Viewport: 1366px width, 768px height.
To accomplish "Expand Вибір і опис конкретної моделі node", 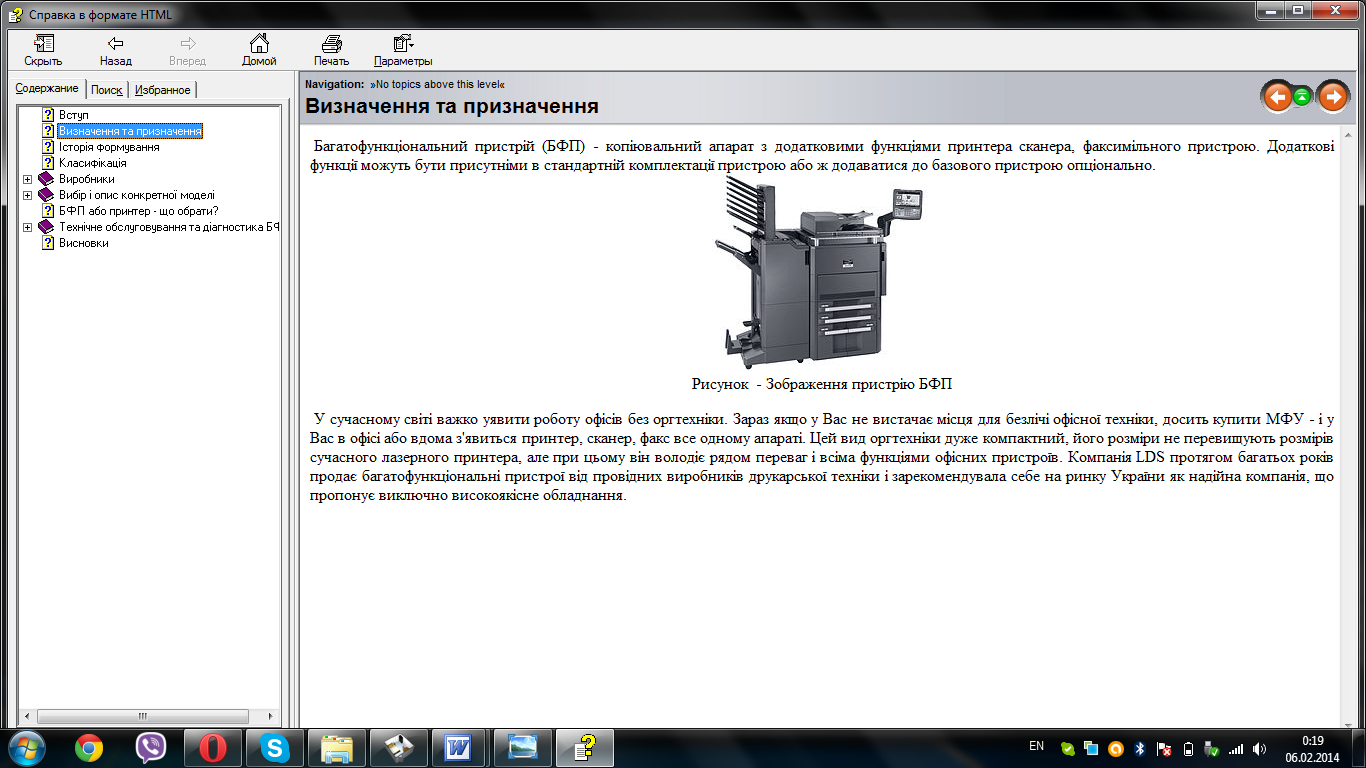I will click(27, 195).
